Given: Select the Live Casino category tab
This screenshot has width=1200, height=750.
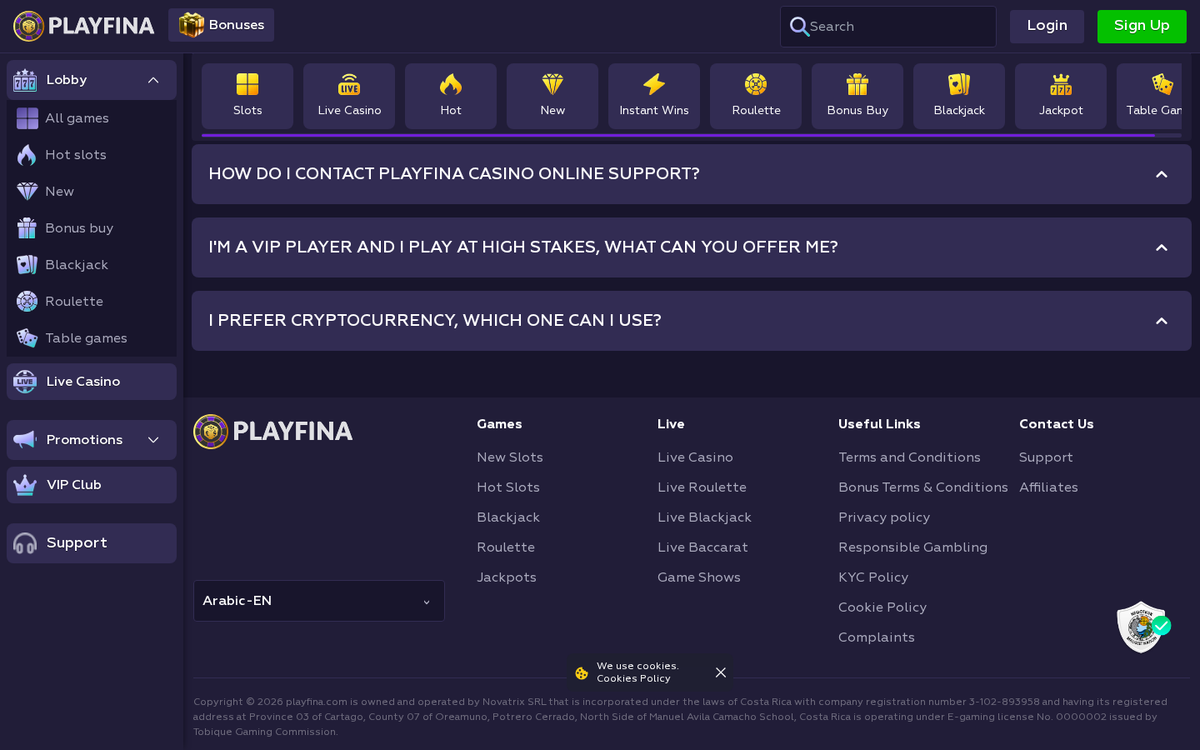Looking at the screenshot, I should (349, 96).
